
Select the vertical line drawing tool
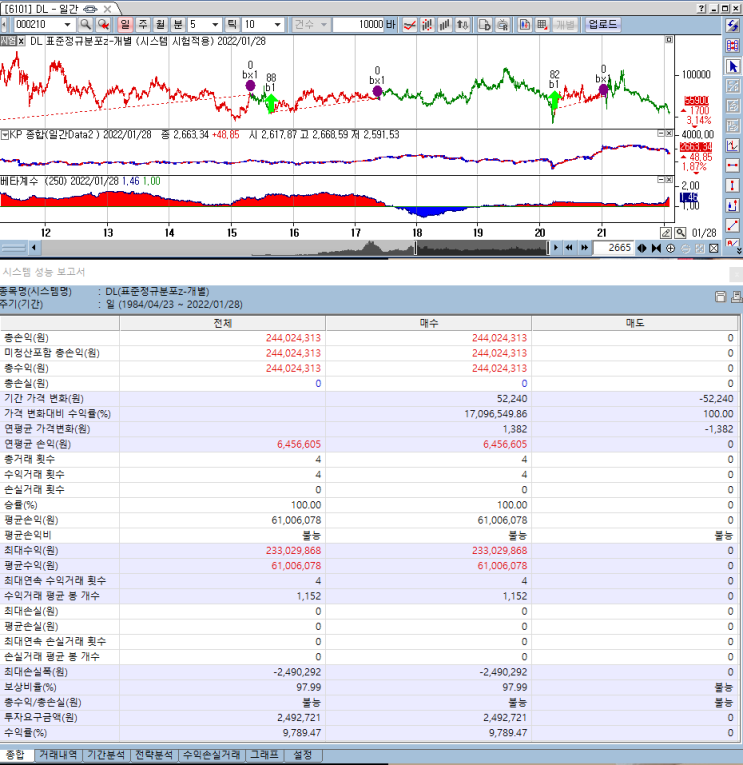pyautogui.click(x=732, y=185)
